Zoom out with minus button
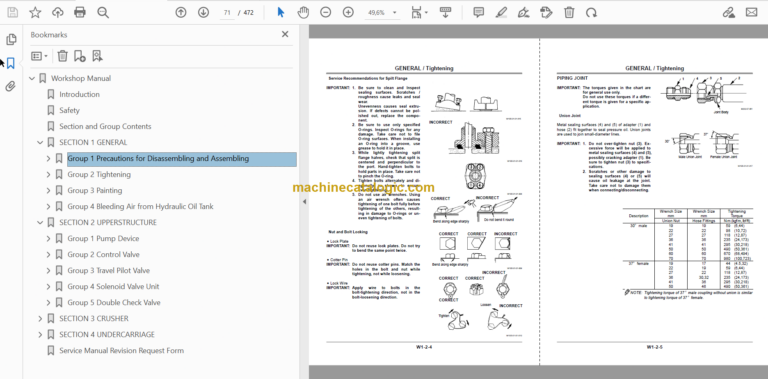This screenshot has height=379, width=768. coord(326,12)
